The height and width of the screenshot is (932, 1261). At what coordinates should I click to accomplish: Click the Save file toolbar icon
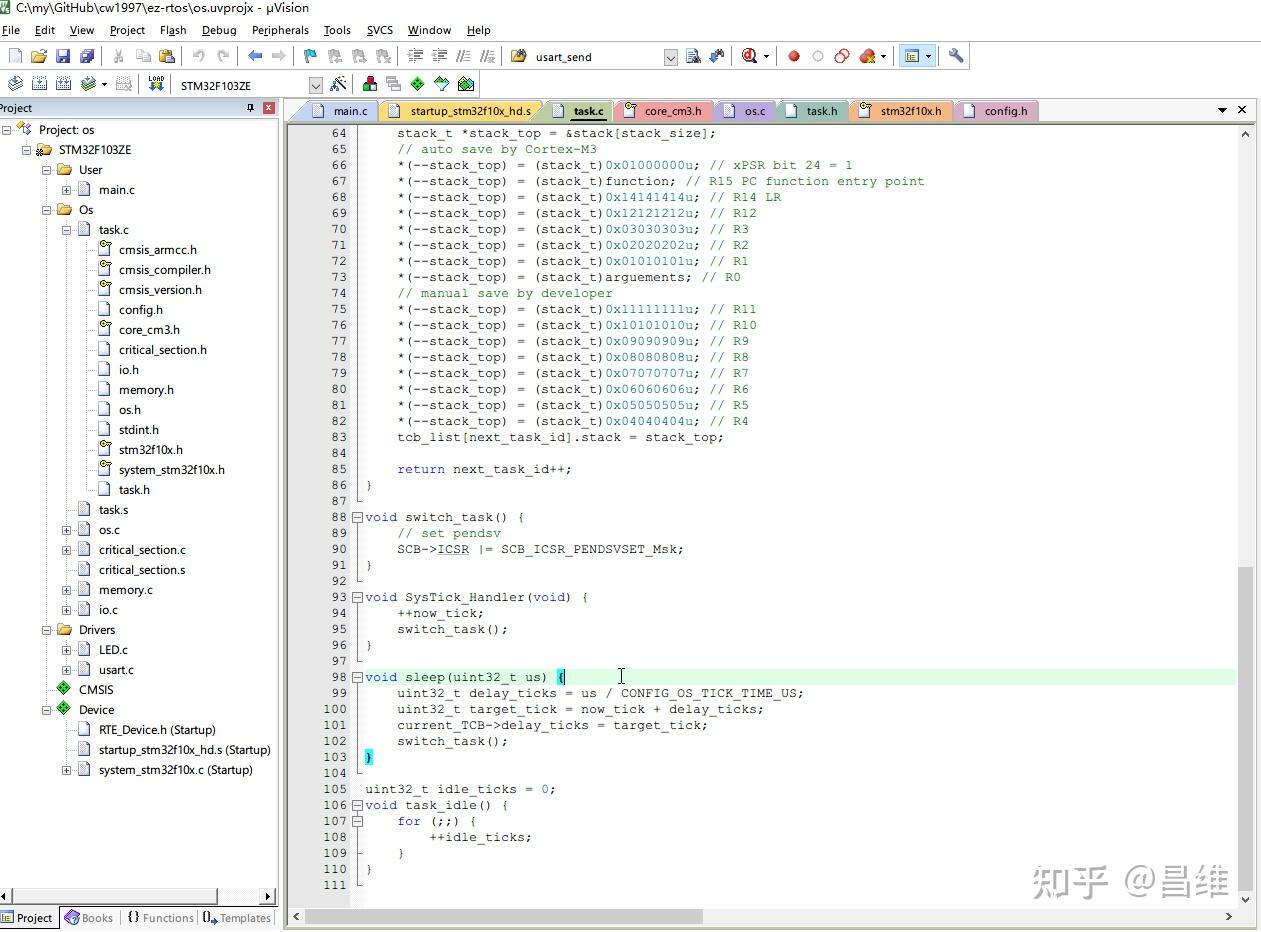pyautogui.click(x=62, y=56)
